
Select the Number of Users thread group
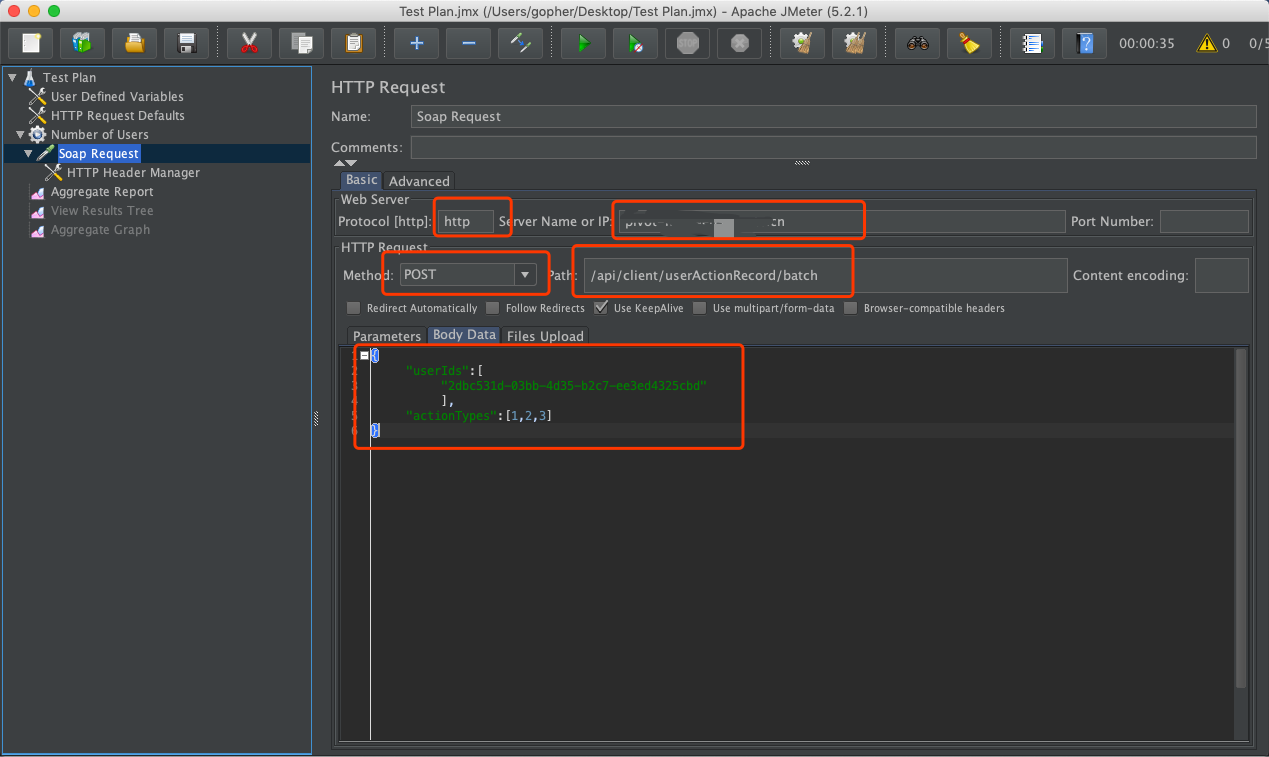pos(100,134)
